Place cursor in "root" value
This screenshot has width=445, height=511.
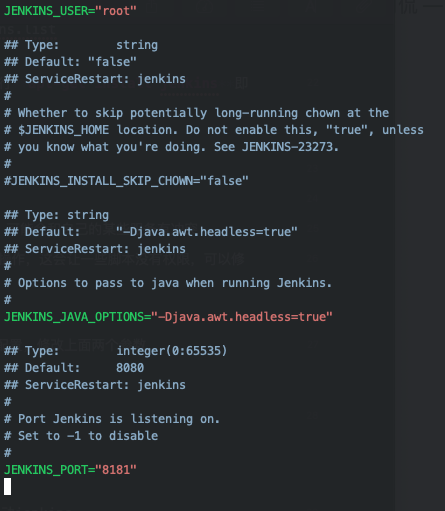(x=116, y=11)
